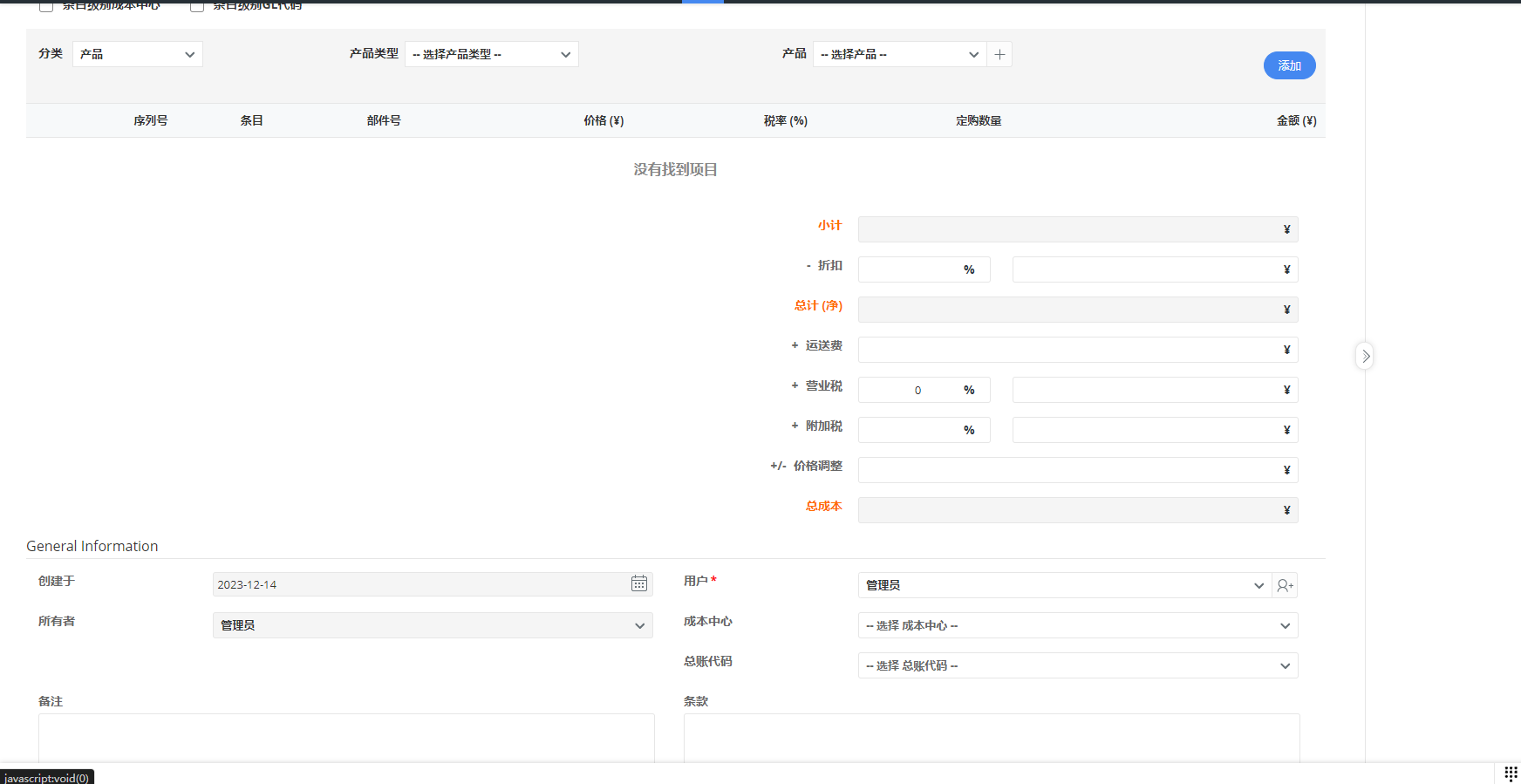Viewport: 1521px width, 784px height.
Task: Click the 营业税 amount input field
Action: click(1156, 390)
